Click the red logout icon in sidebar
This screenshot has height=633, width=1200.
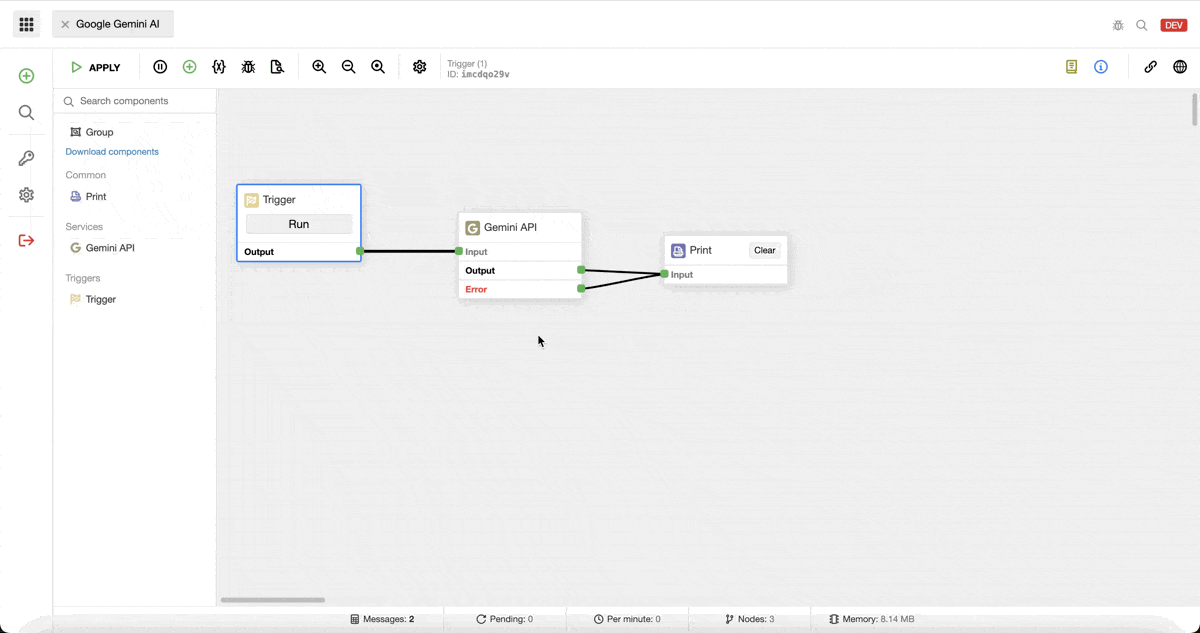(27, 240)
